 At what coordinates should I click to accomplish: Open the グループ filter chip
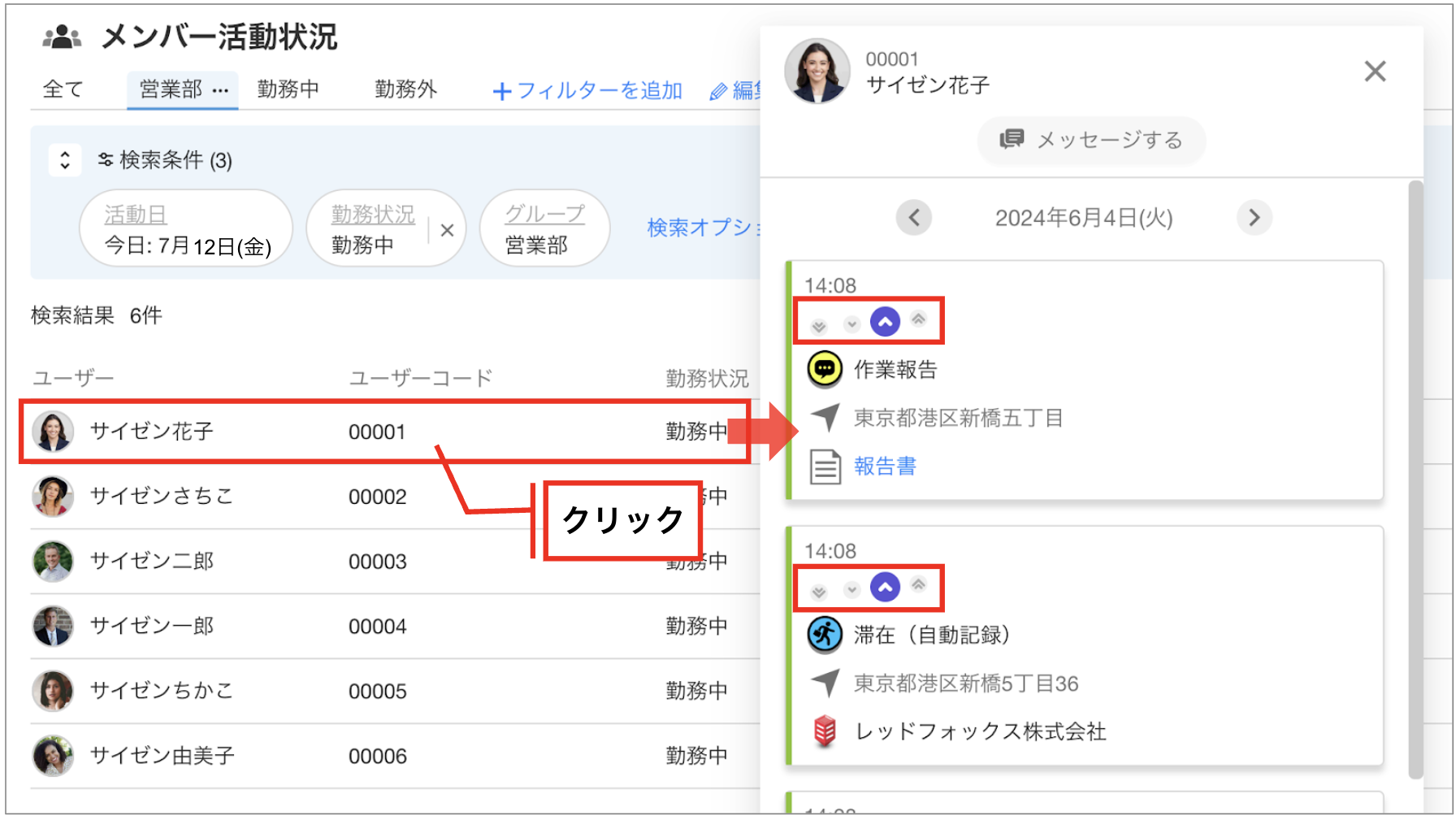(x=544, y=228)
